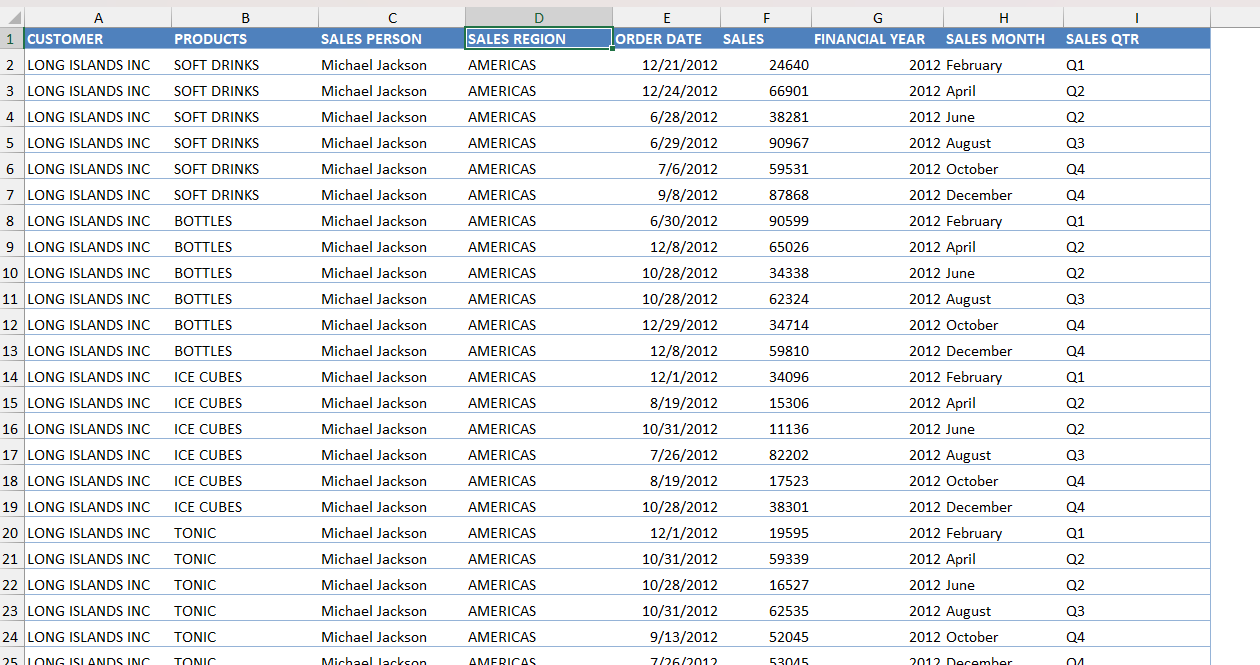Click cell with sales value 24640
Viewport: 1260px width, 665px height.
pyautogui.click(x=765, y=65)
